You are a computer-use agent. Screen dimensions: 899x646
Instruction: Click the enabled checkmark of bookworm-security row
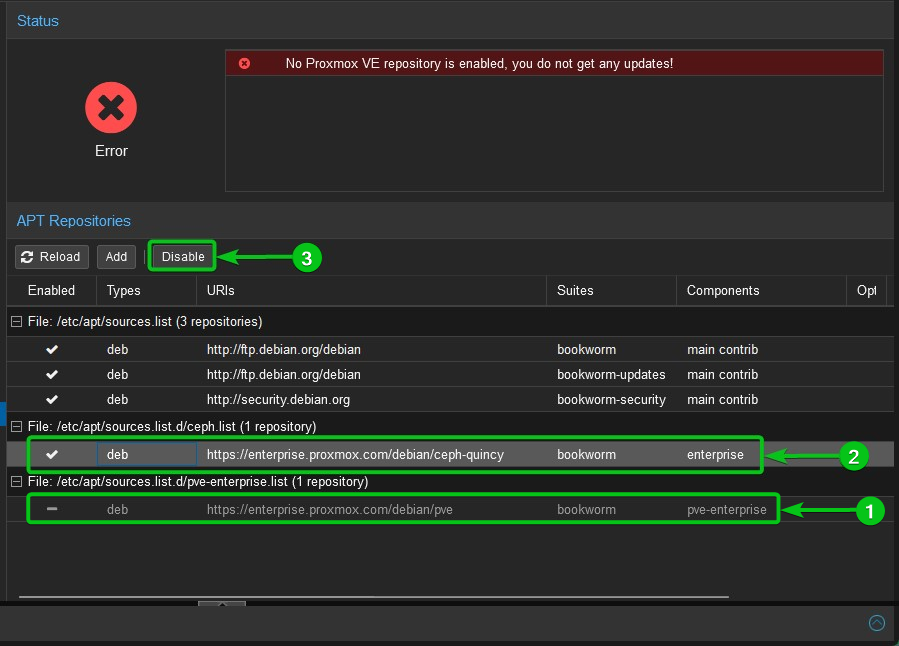tap(52, 400)
